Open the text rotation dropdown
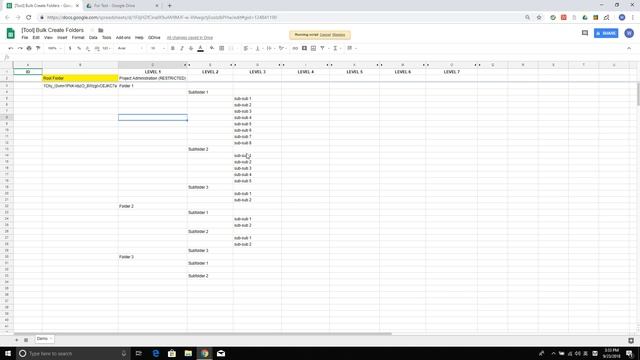This screenshot has height=360, width=640. click(x=282, y=48)
